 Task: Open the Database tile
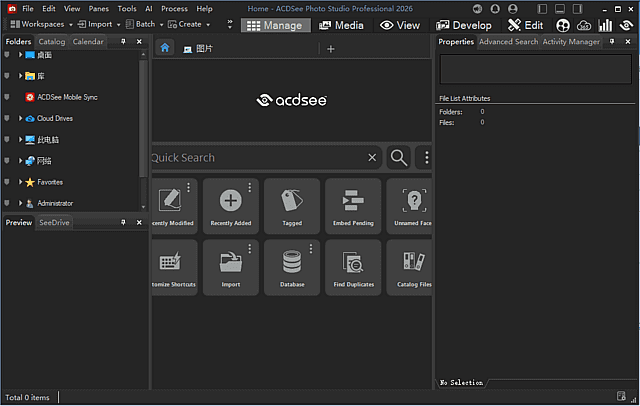coord(292,266)
